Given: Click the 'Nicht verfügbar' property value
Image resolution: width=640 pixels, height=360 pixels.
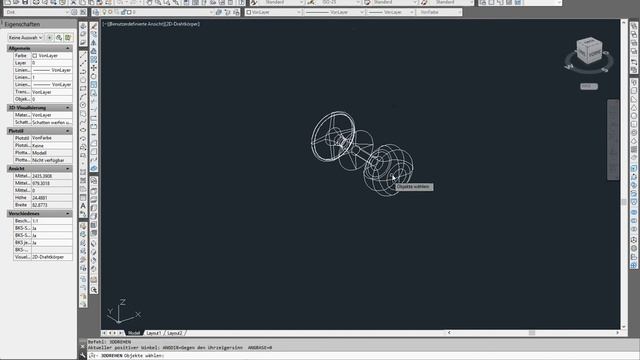Looking at the screenshot, I should [51, 160].
